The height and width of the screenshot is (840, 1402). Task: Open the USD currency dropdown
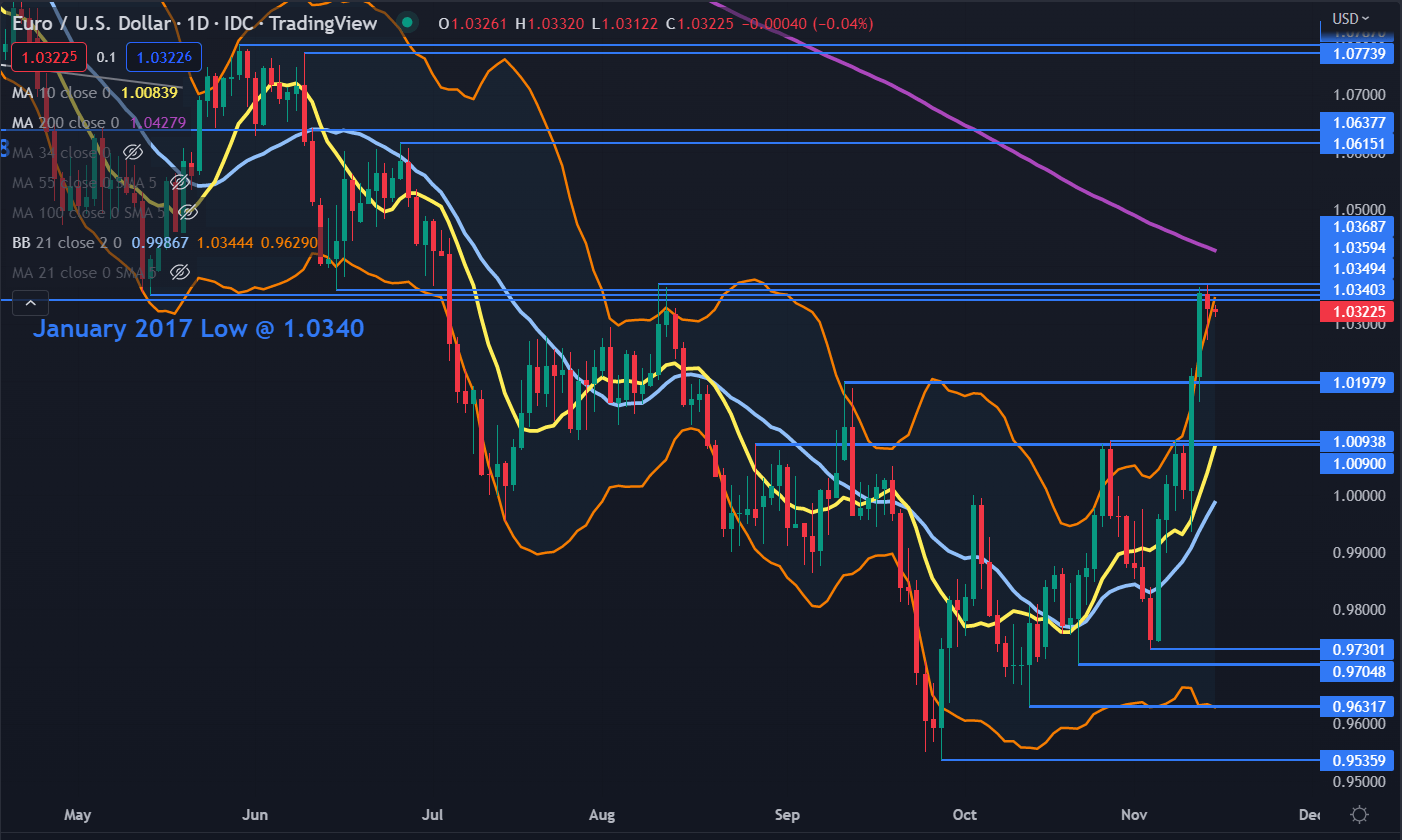coord(1351,18)
